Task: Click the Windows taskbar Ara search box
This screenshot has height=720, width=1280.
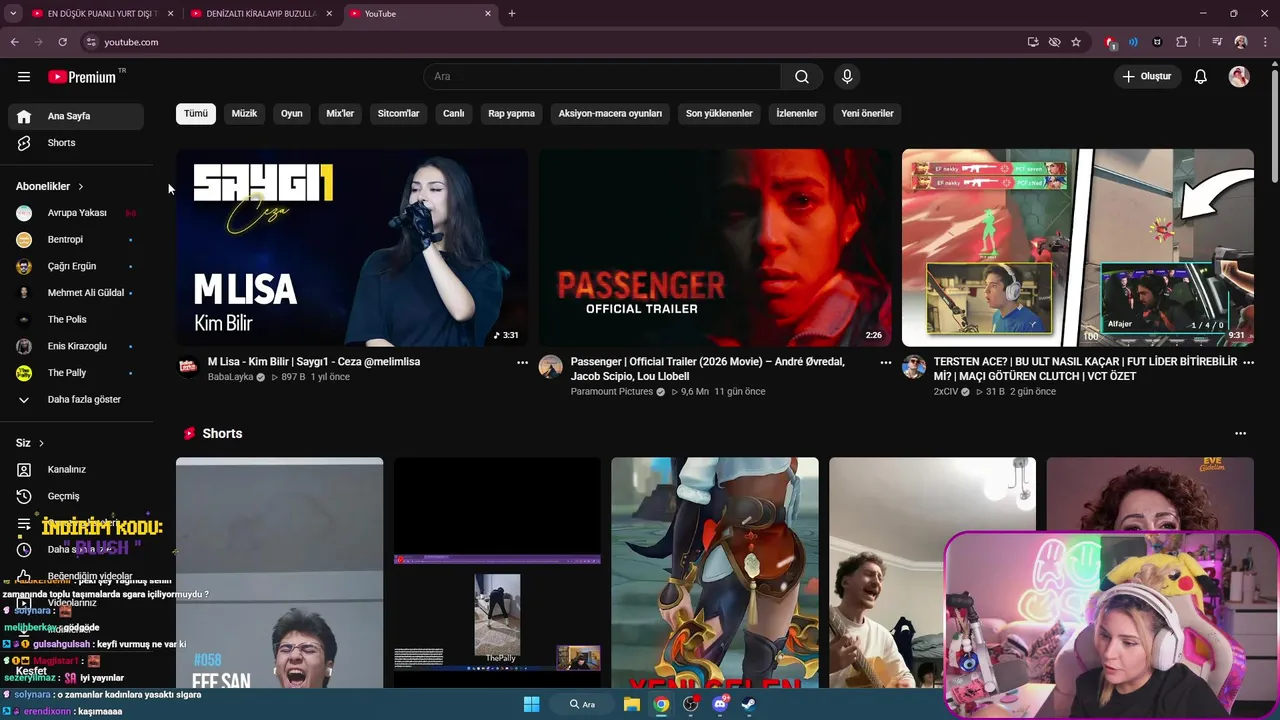Action: coord(583,704)
